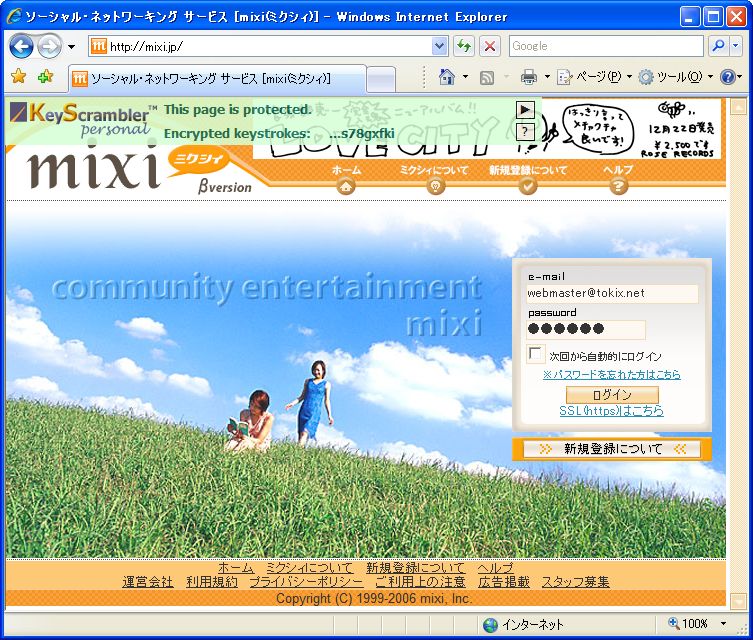Click the Google search box
Screen dimensions: 753x640
(606, 46)
